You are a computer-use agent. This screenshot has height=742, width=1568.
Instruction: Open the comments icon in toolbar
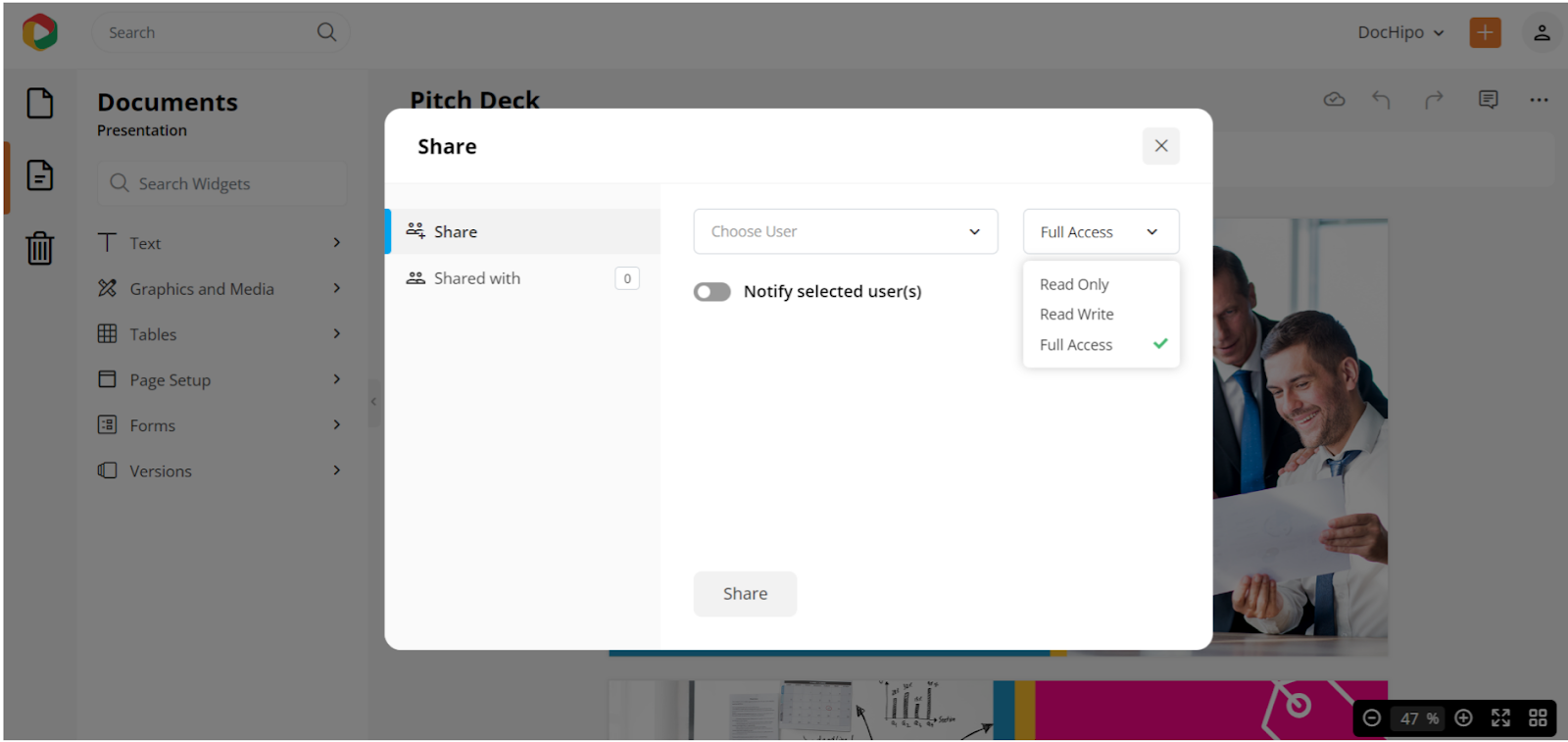pyautogui.click(x=1488, y=100)
